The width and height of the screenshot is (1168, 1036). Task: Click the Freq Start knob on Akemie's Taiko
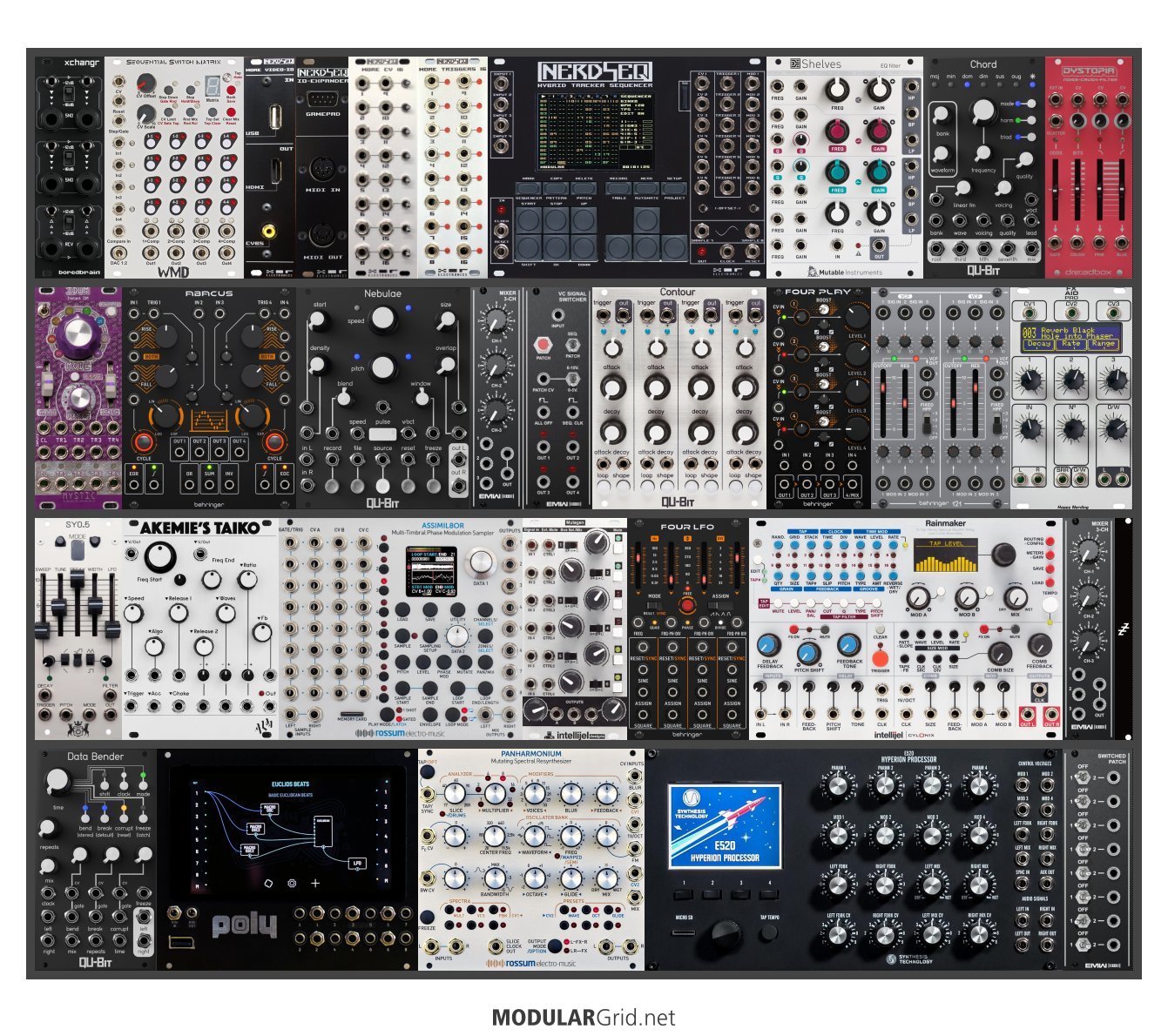pos(160,557)
